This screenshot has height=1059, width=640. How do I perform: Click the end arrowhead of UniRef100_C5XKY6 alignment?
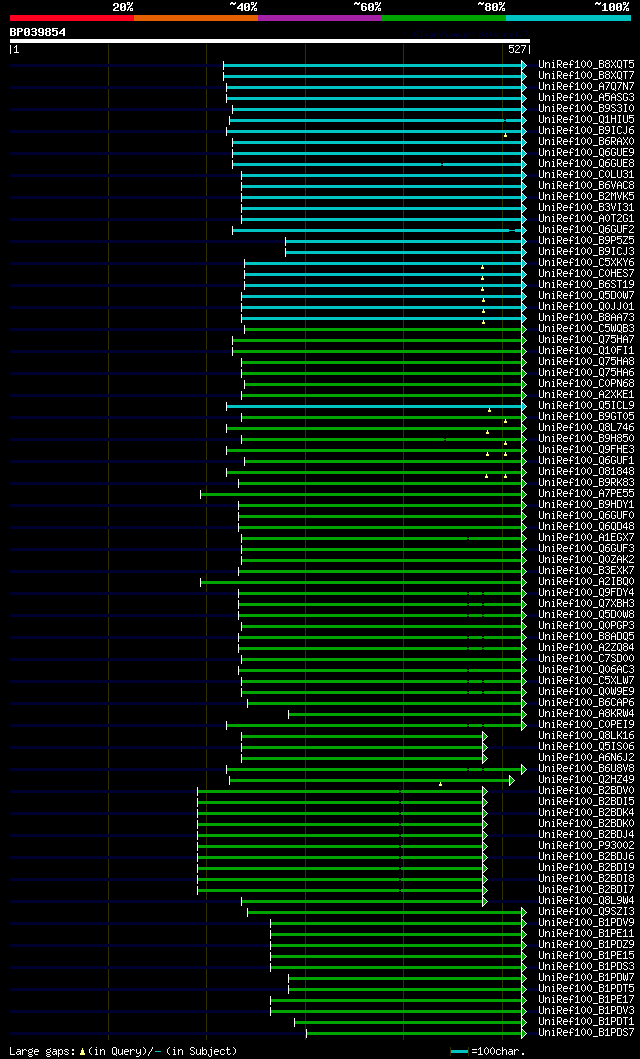[523, 263]
